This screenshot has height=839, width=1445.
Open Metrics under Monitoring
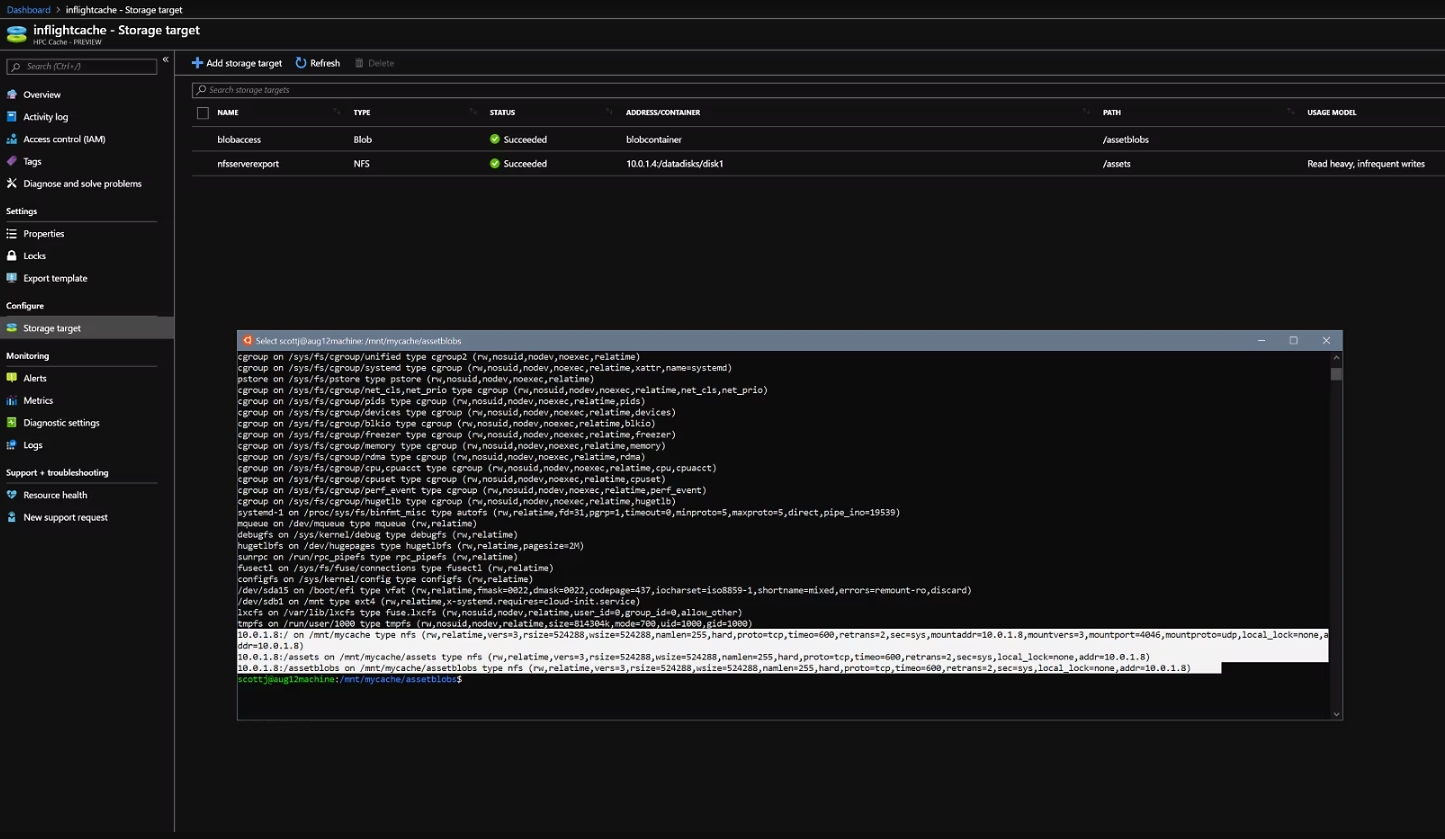click(38, 401)
